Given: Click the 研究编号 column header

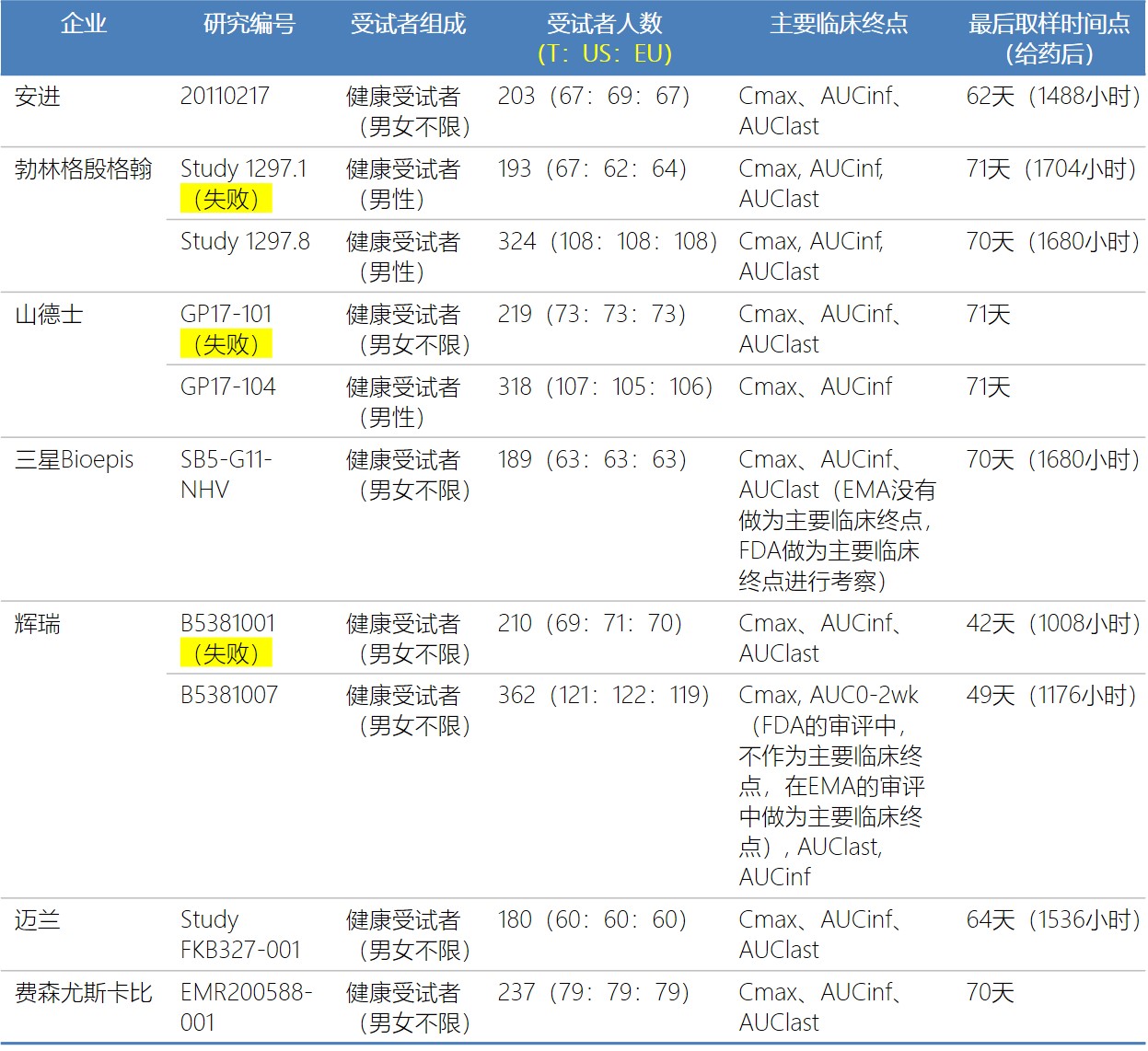Looking at the screenshot, I should click(x=249, y=24).
